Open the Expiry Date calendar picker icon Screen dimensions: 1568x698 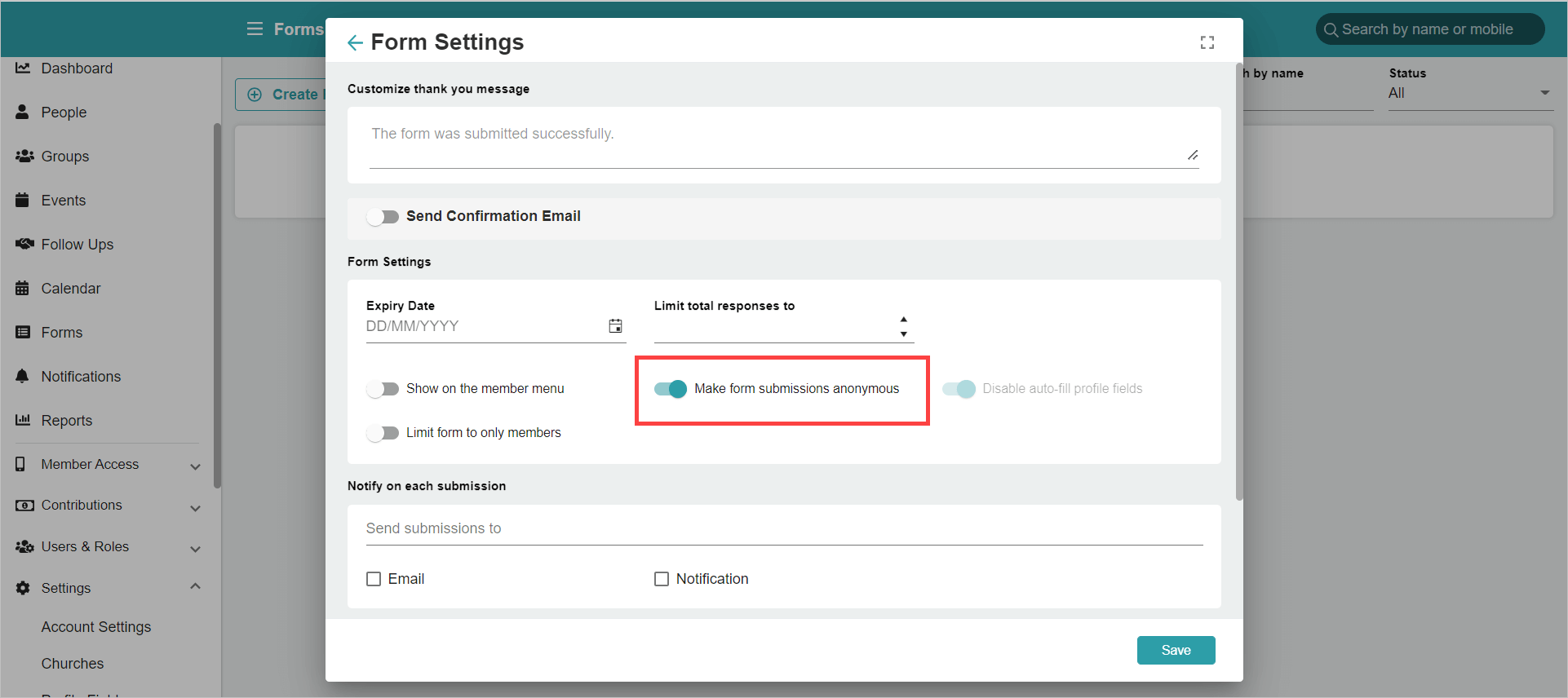(616, 326)
